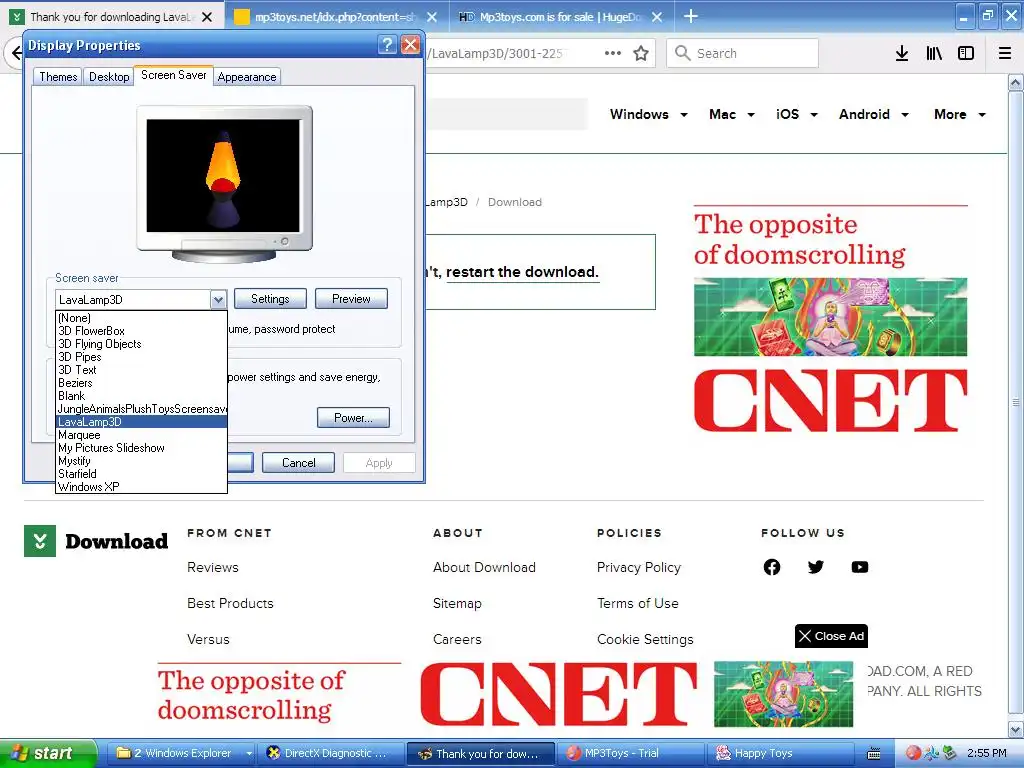Screen dimensions: 1024x768
Task: Click Firefox downloads arrow icon
Action: (x=902, y=54)
